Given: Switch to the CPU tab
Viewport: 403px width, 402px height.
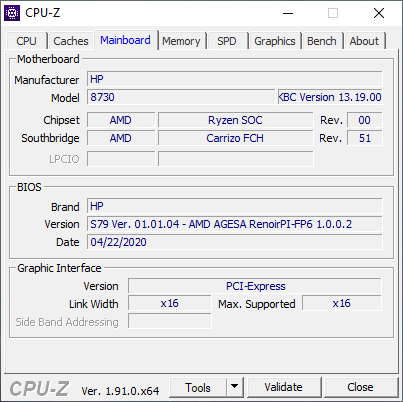Looking at the screenshot, I should coord(26,41).
